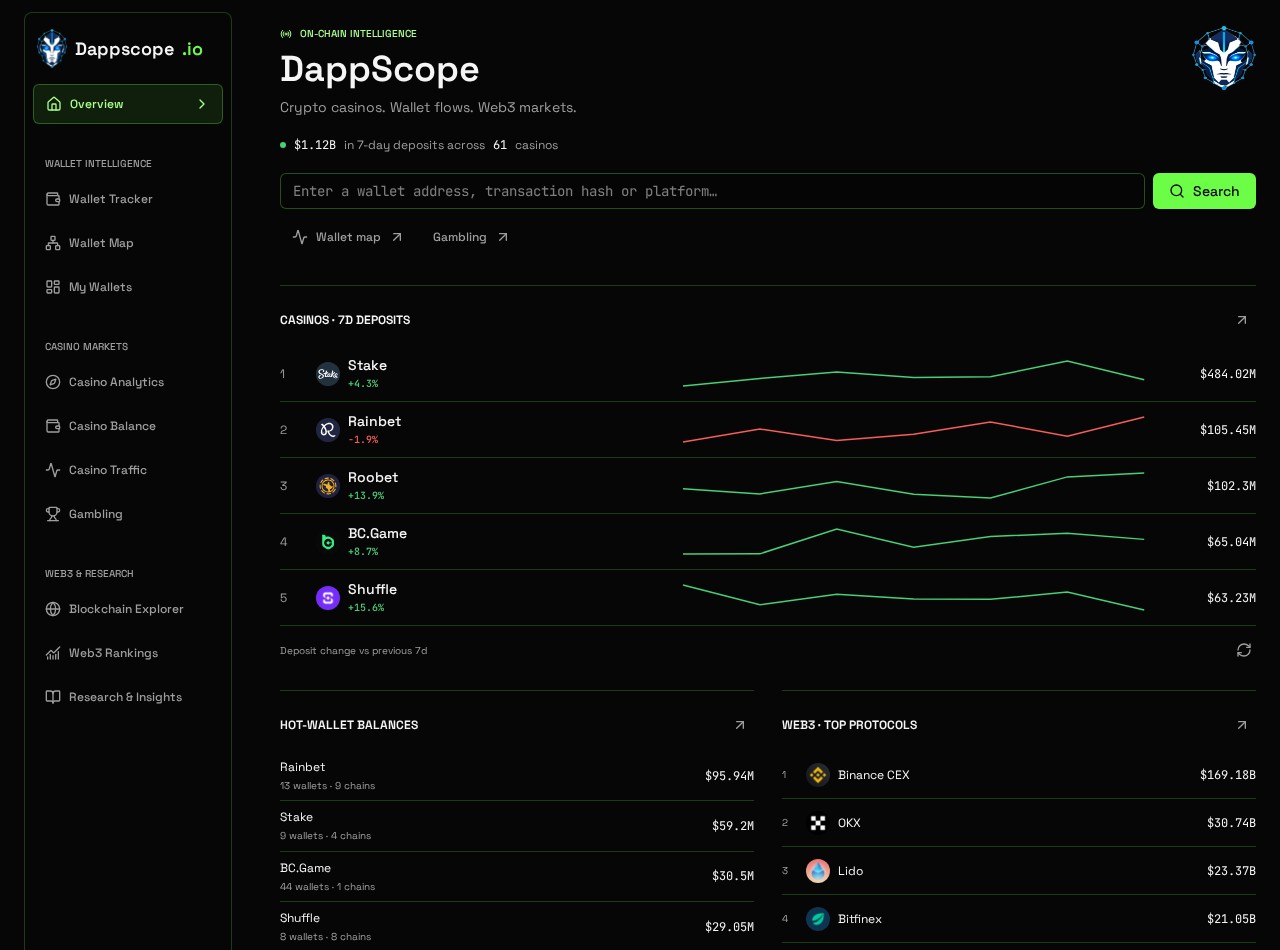Image resolution: width=1280 pixels, height=950 pixels.
Task: Open Casinos 7D Deposits arrow icon
Action: [1242, 320]
